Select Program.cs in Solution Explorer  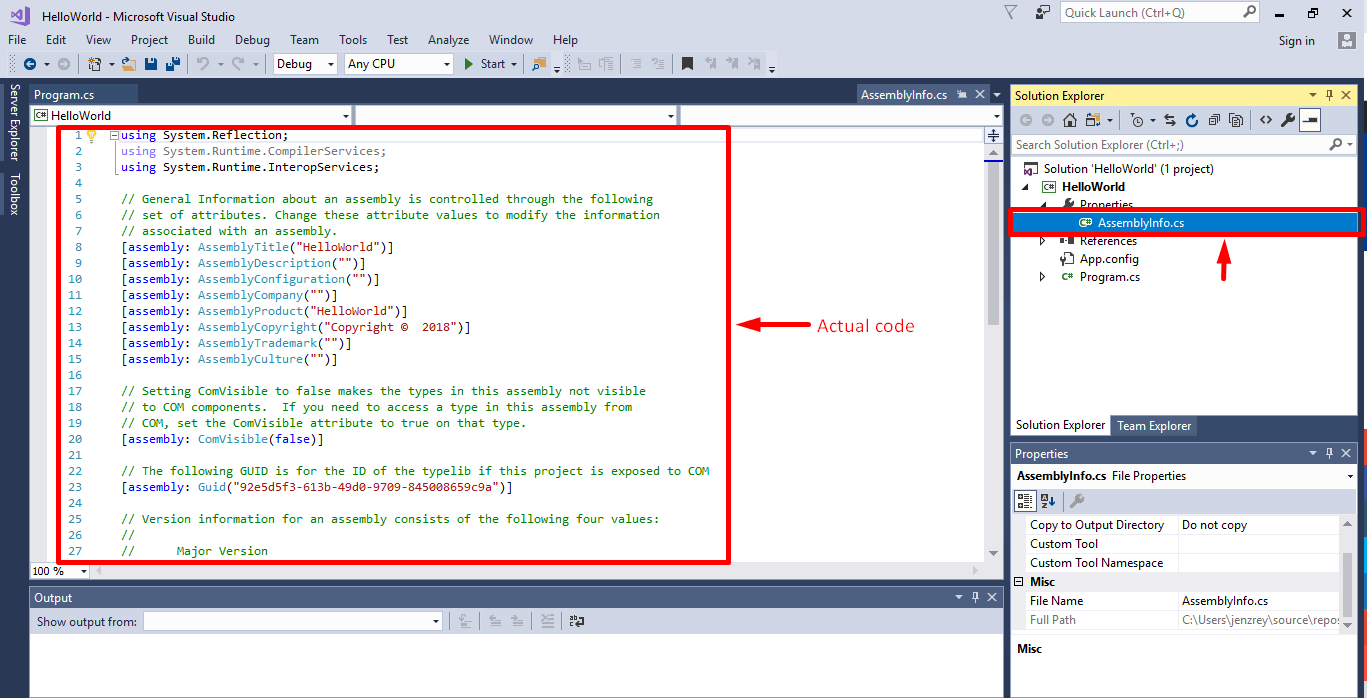[1109, 277]
